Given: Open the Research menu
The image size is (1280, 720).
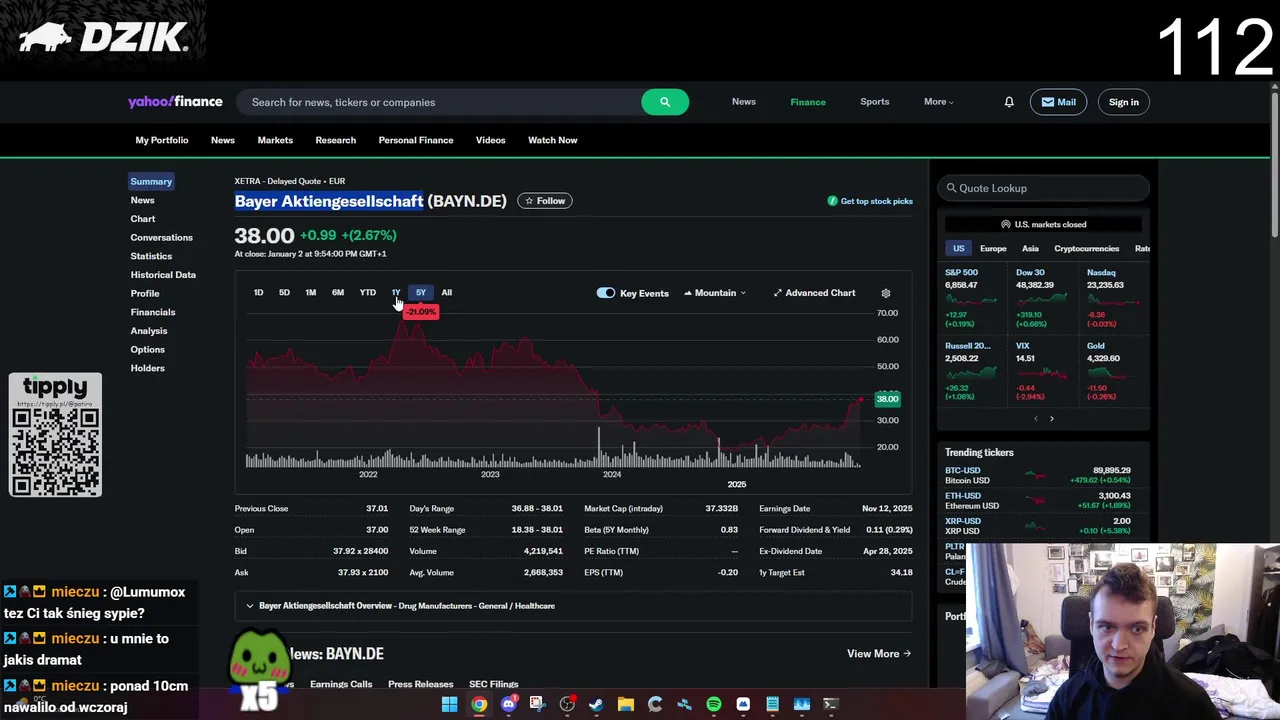Looking at the screenshot, I should pyautogui.click(x=336, y=140).
